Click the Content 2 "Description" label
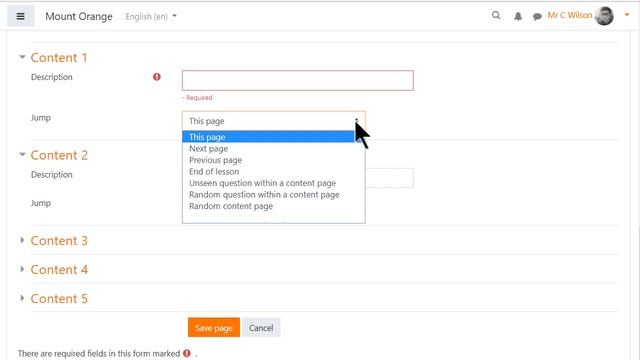This screenshot has width=640, height=360. (52, 175)
